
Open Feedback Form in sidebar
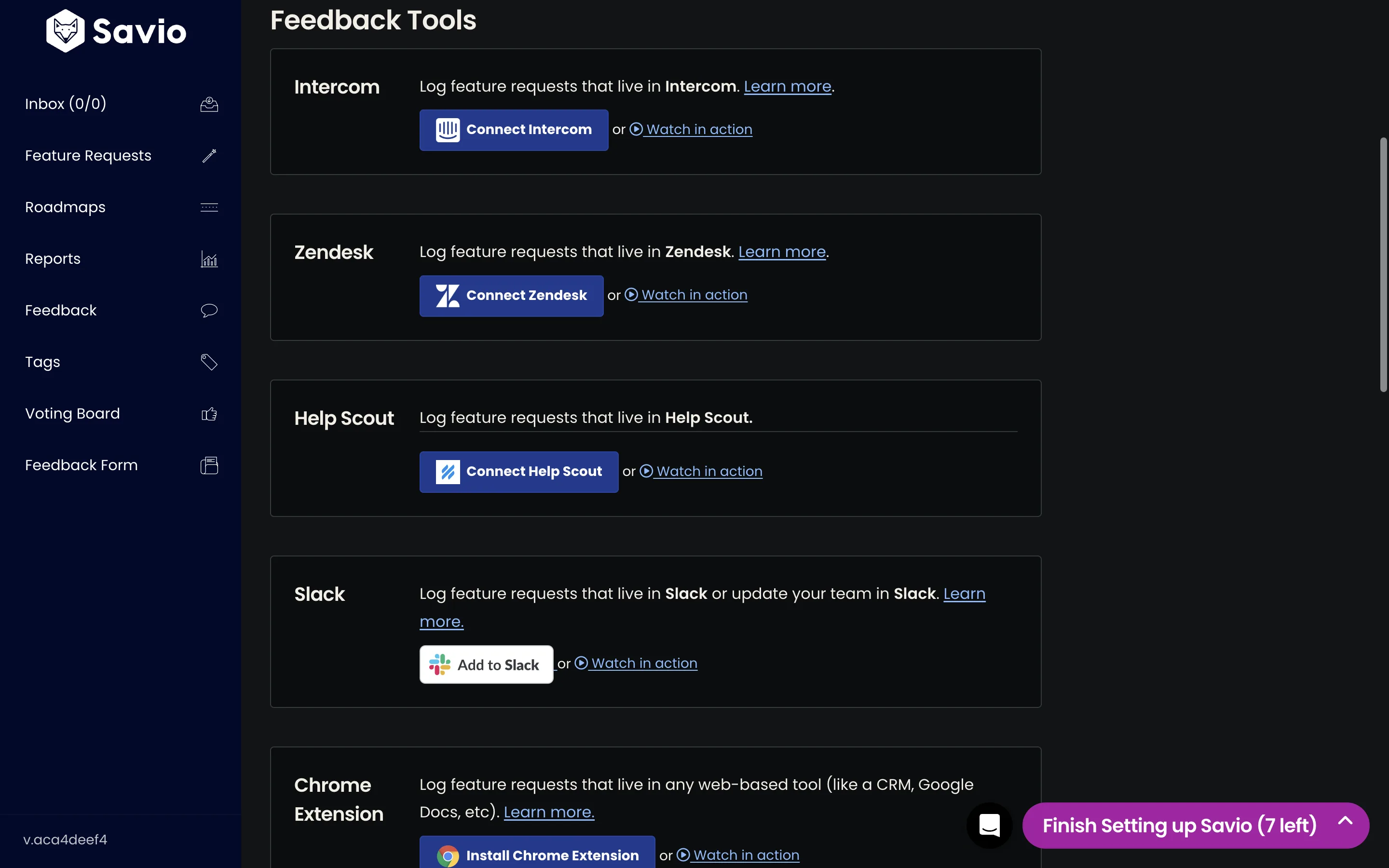click(81, 465)
